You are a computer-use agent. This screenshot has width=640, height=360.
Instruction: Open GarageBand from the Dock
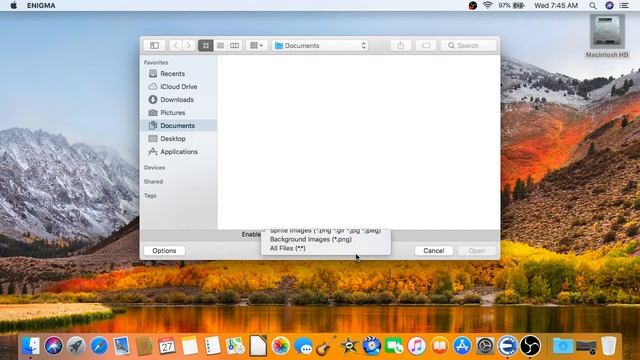[326, 346]
